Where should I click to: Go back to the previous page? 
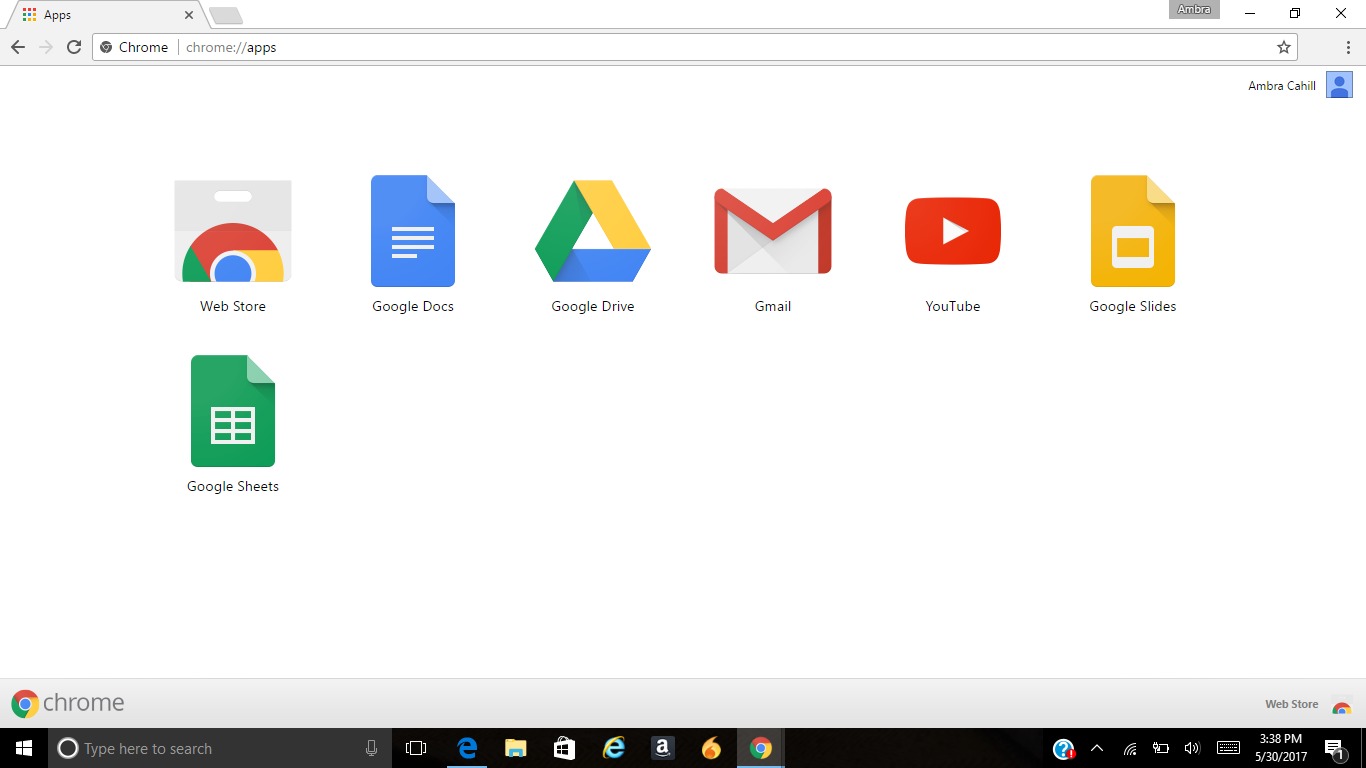pos(18,47)
